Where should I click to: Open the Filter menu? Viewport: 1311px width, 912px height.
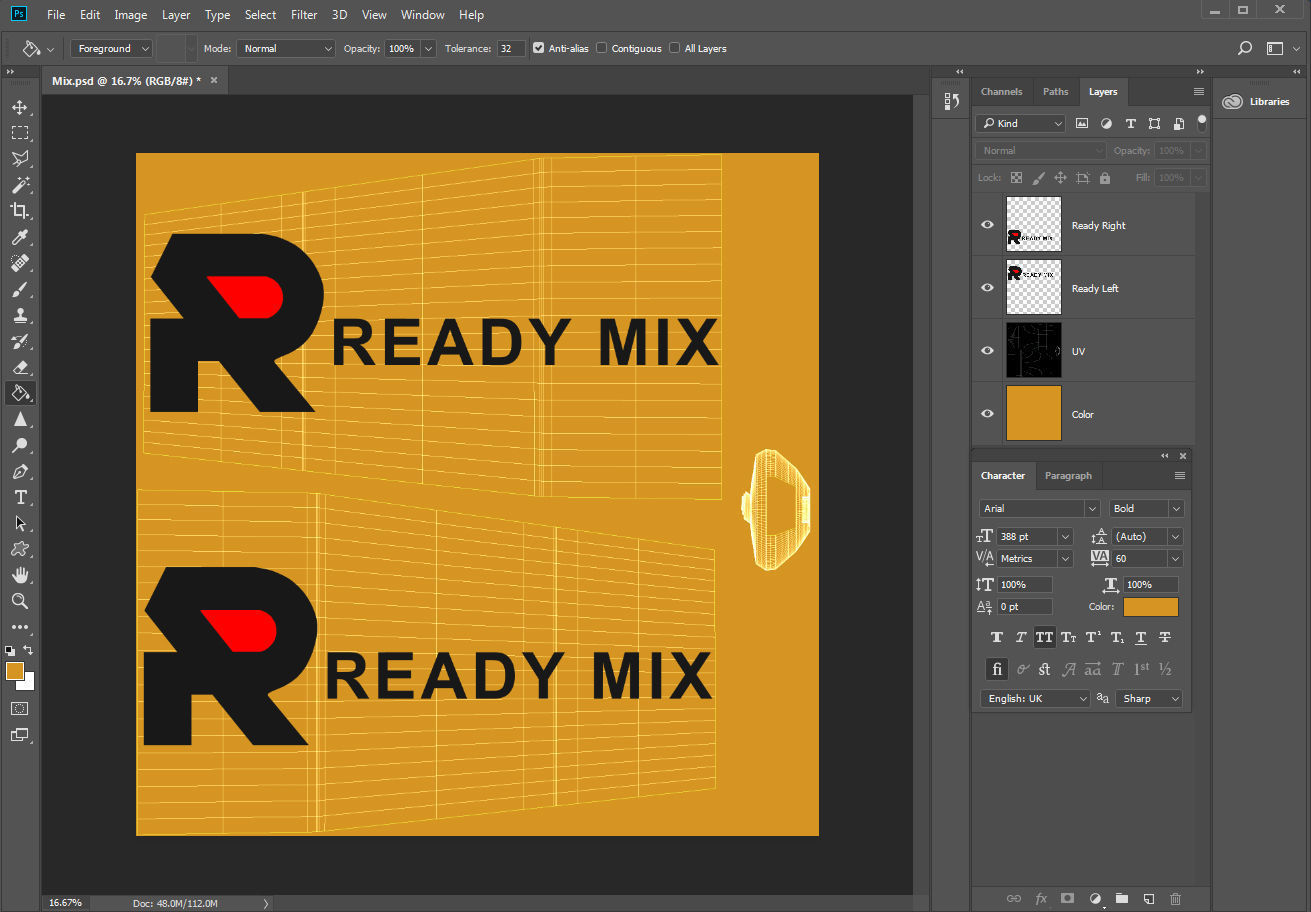(304, 15)
